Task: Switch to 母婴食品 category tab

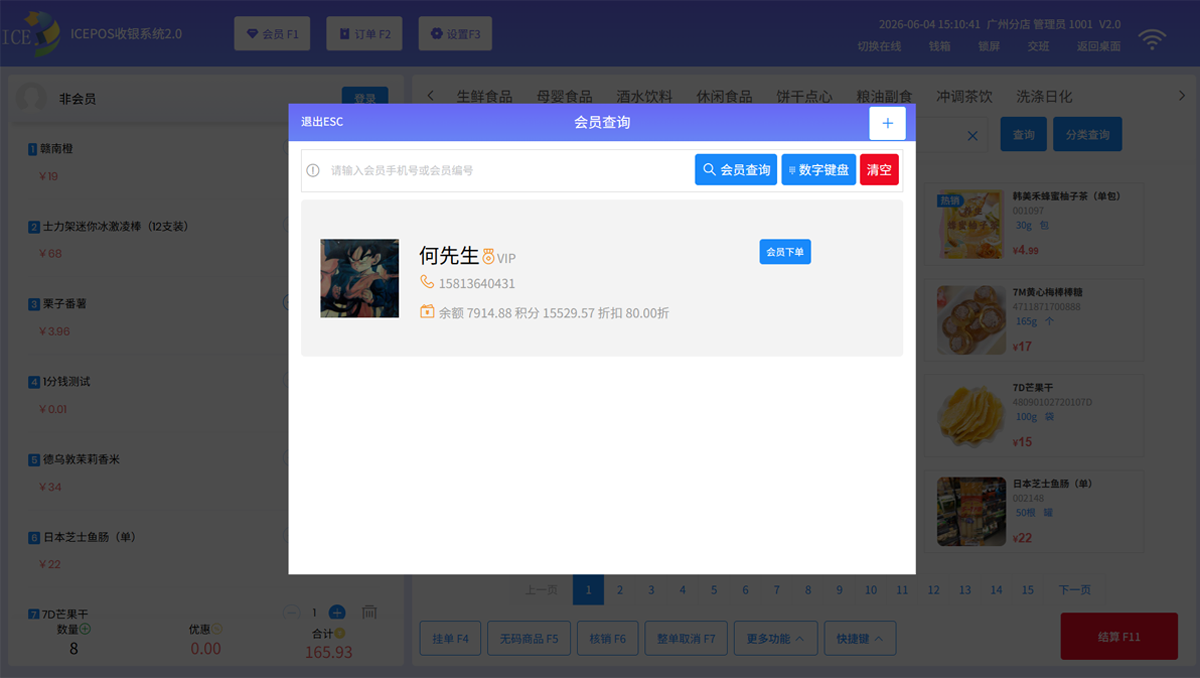Action: pyautogui.click(x=564, y=96)
